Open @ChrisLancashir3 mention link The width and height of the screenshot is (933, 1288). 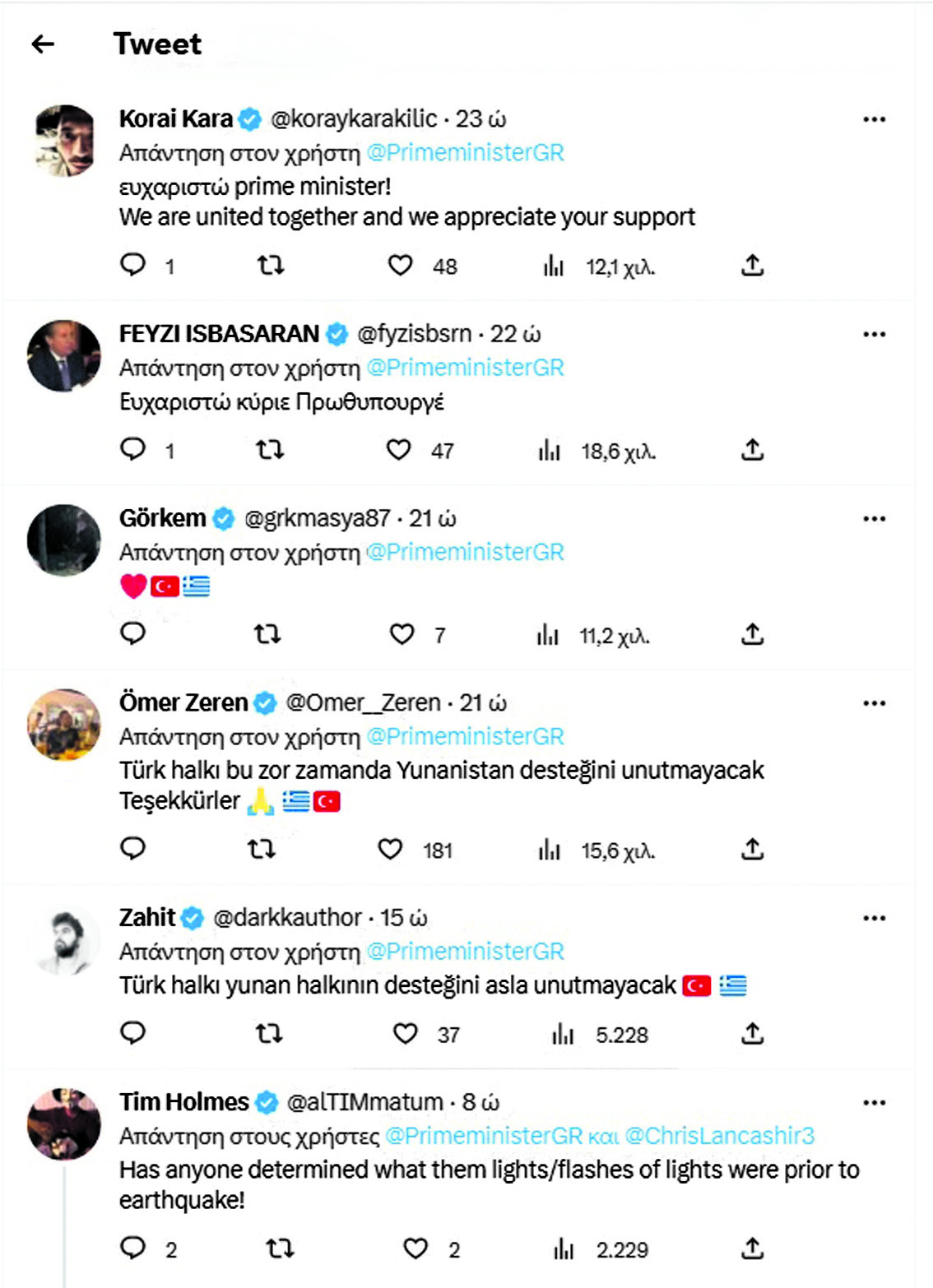tap(719, 1136)
